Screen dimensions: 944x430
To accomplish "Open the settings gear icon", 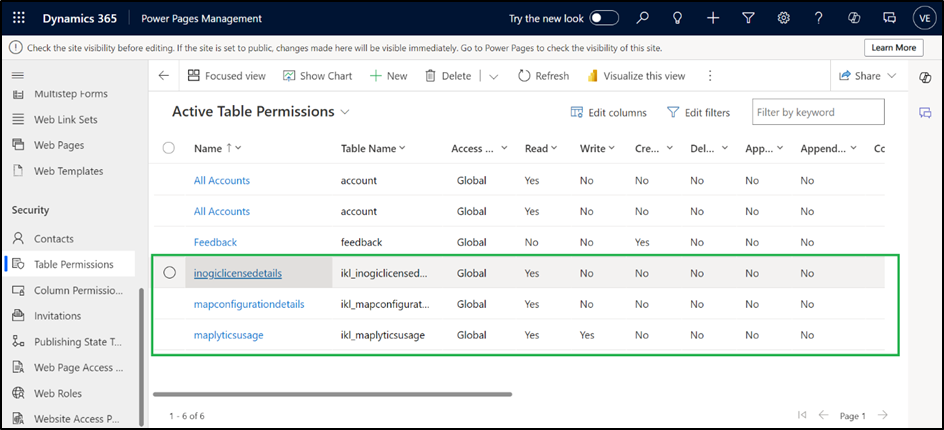I will click(x=784, y=18).
